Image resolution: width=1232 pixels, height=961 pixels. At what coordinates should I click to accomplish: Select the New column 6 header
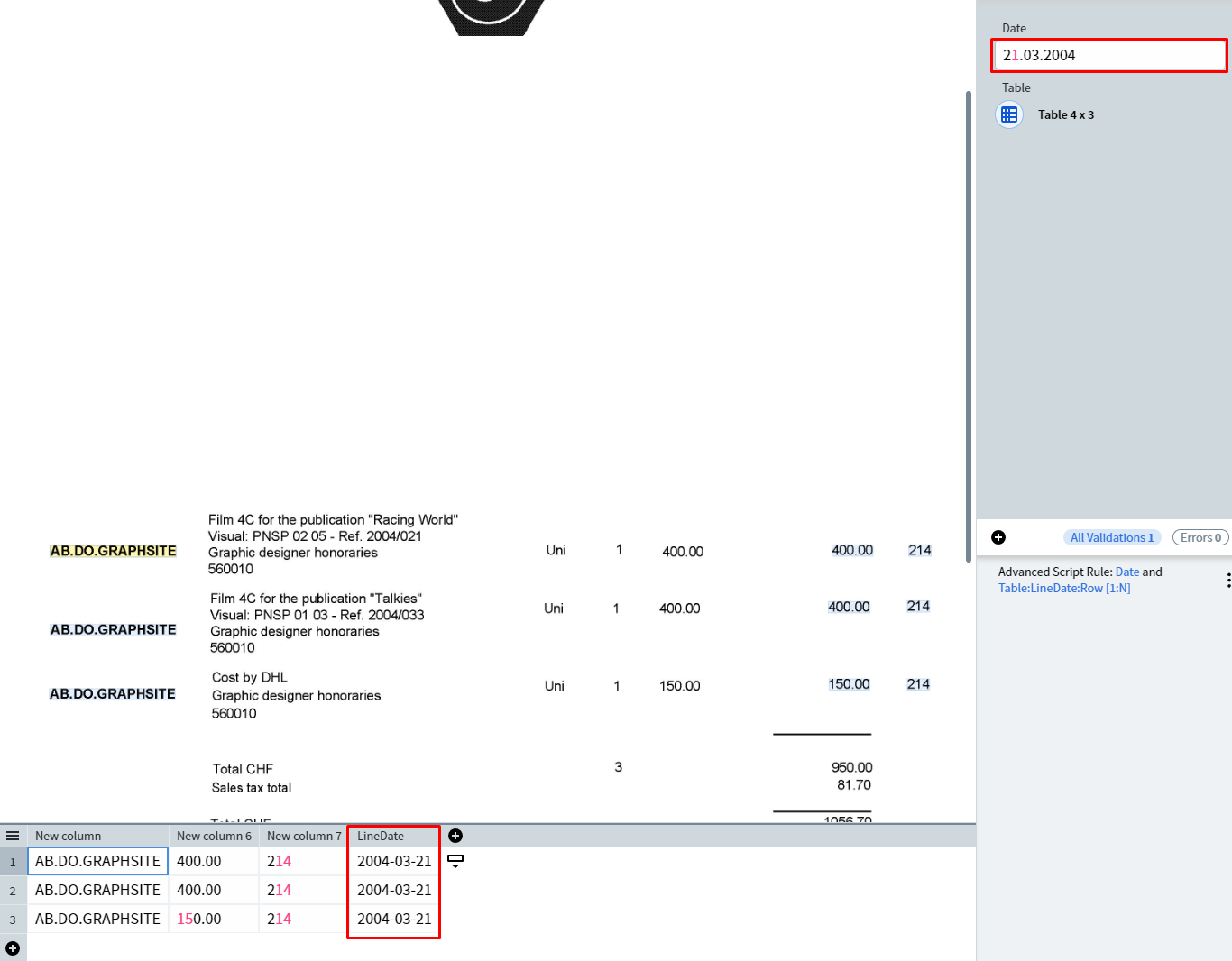213,836
